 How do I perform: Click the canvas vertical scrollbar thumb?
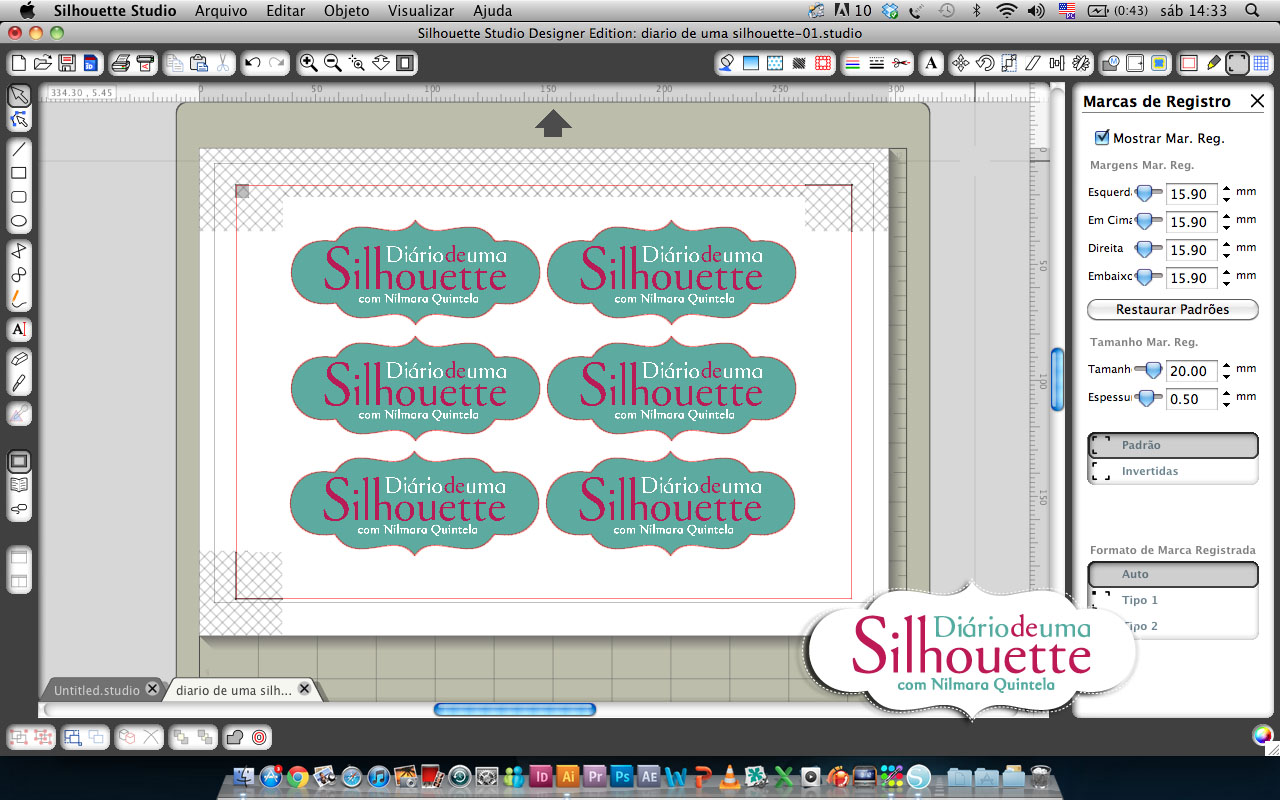1057,378
